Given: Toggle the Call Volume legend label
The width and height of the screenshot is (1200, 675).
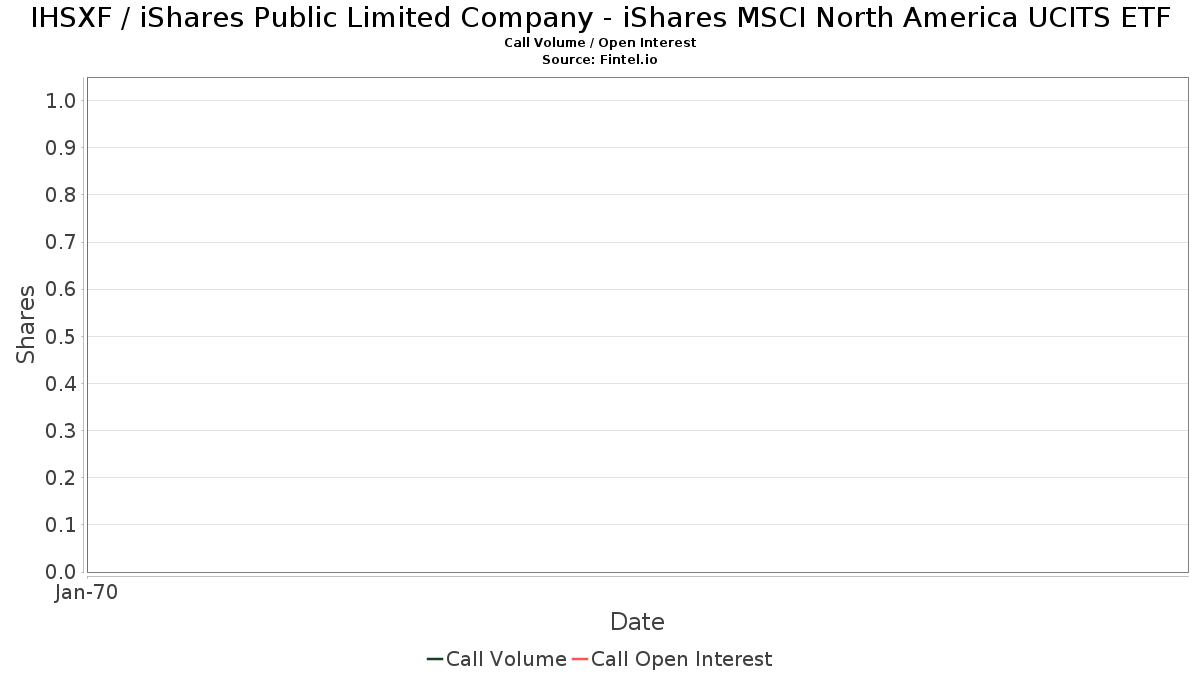Looking at the screenshot, I should click(506, 659).
